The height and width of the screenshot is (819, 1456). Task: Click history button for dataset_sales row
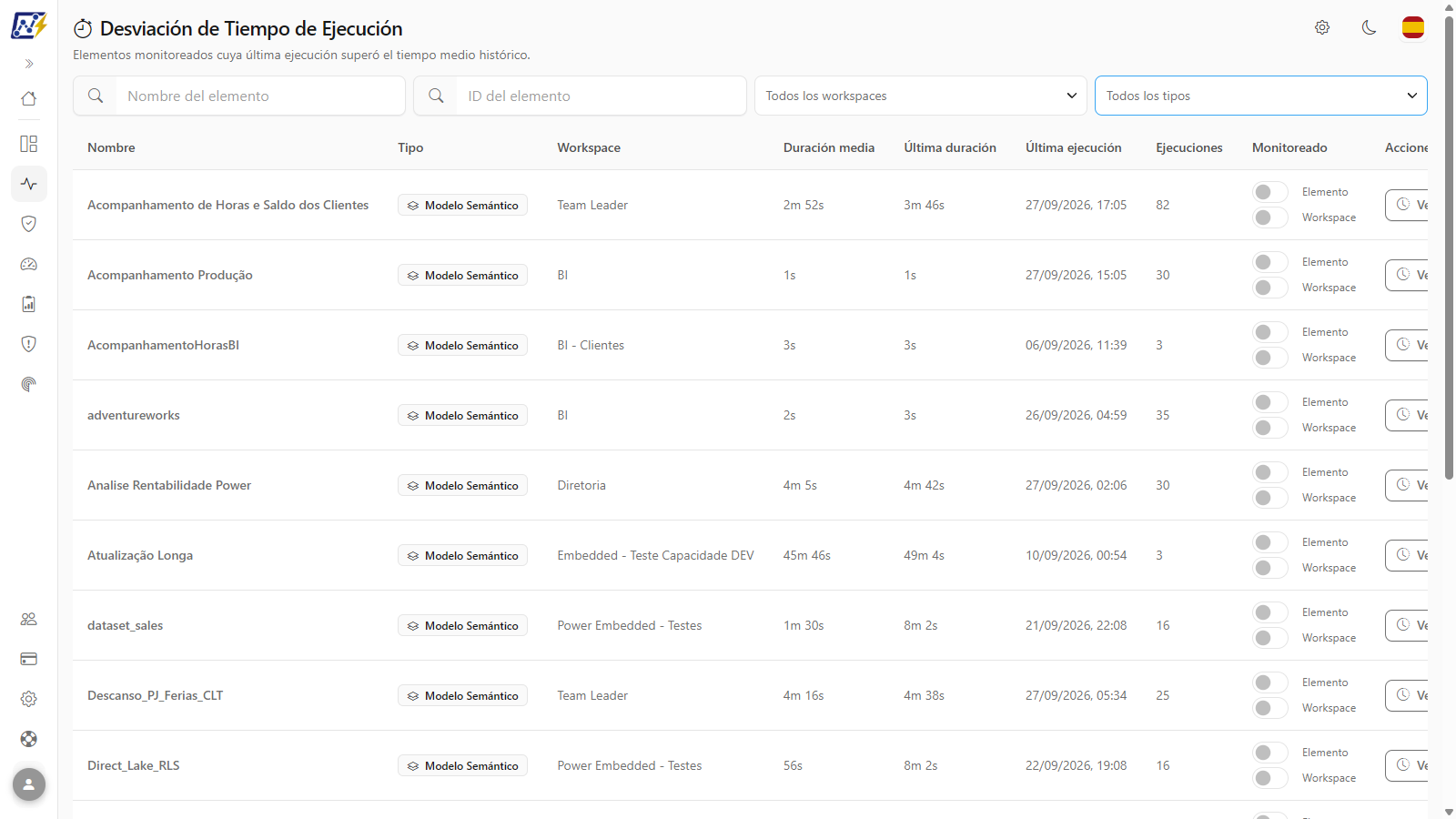tap(1407, 625)
